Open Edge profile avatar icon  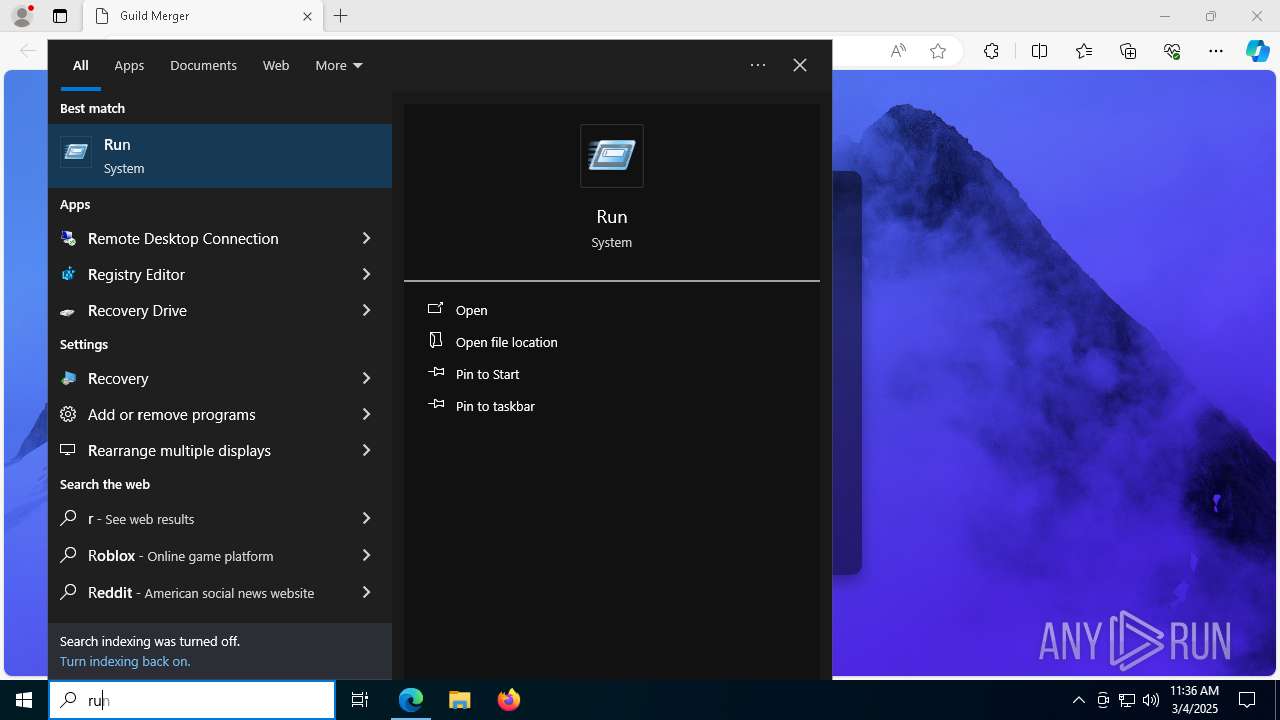tap(22, 16)
